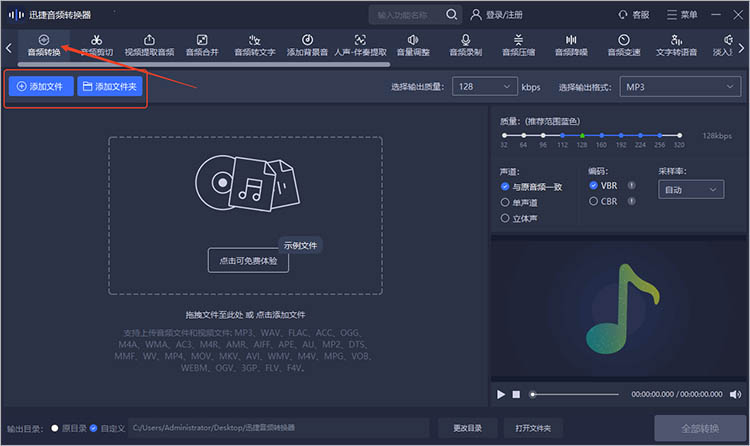Select 与原音频一致 channel option
Image resolution: width=750 pixels, height=446 pixels.
[x=531, y=187]
